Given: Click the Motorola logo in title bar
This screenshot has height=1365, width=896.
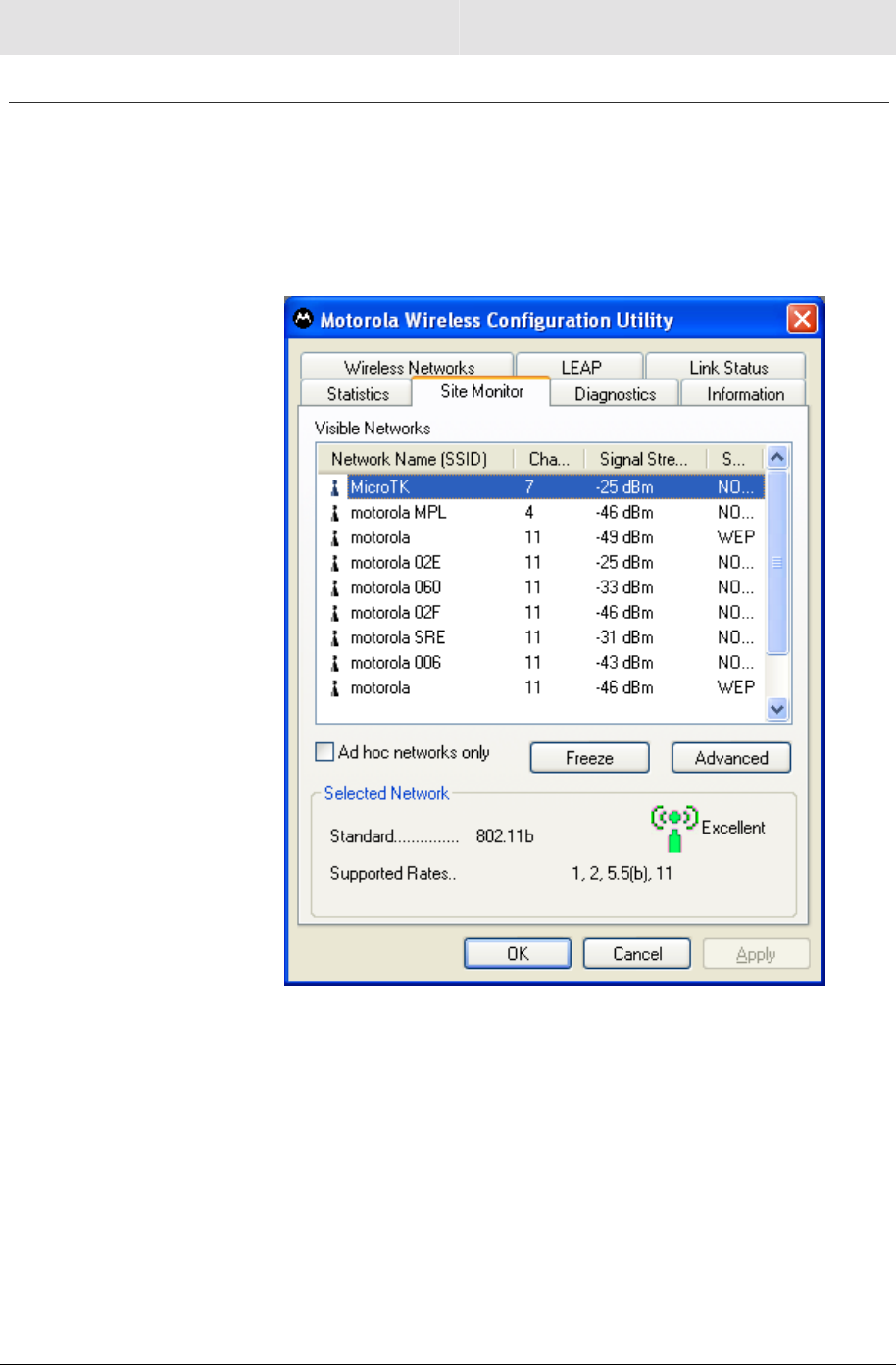Looking at the screenshot, I should click(304, 319).
